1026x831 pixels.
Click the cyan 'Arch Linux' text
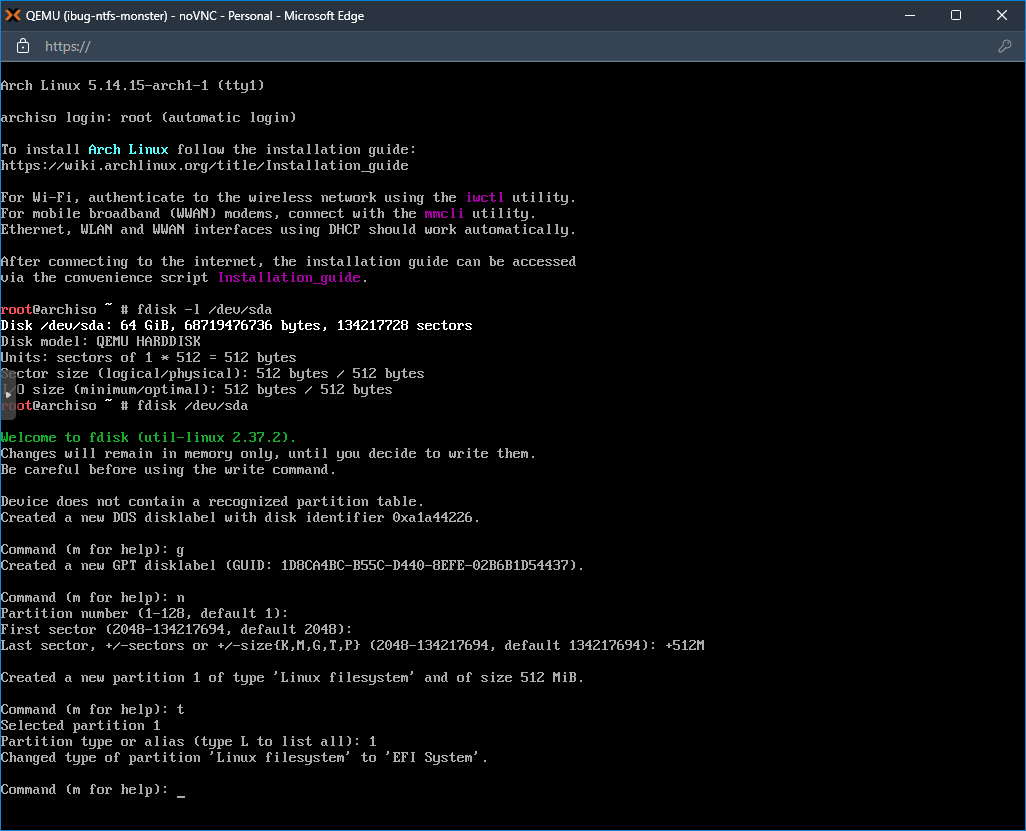pyautogui.click(x=128, y=149)
